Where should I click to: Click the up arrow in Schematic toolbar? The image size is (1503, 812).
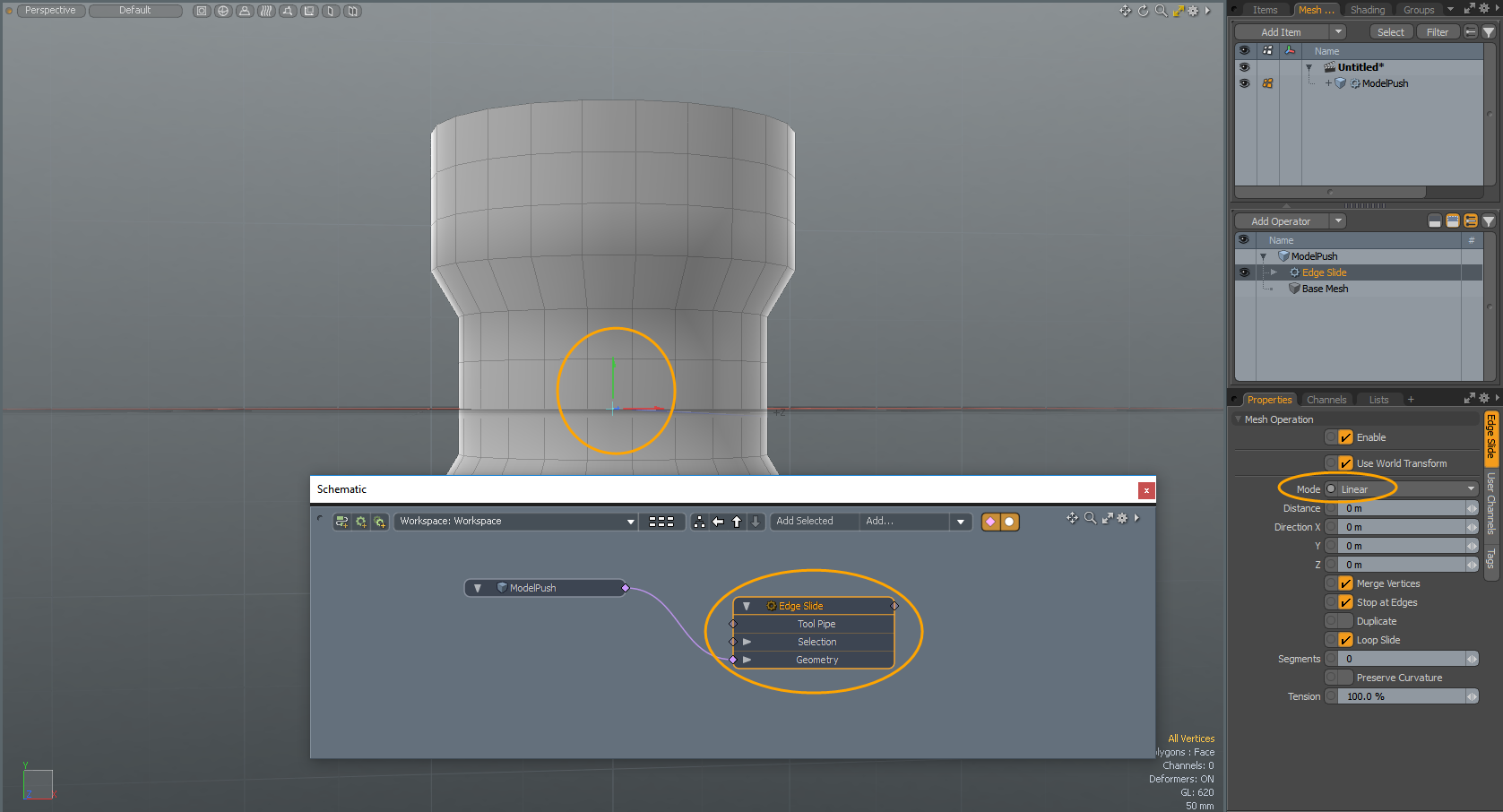tap(737, 522)
